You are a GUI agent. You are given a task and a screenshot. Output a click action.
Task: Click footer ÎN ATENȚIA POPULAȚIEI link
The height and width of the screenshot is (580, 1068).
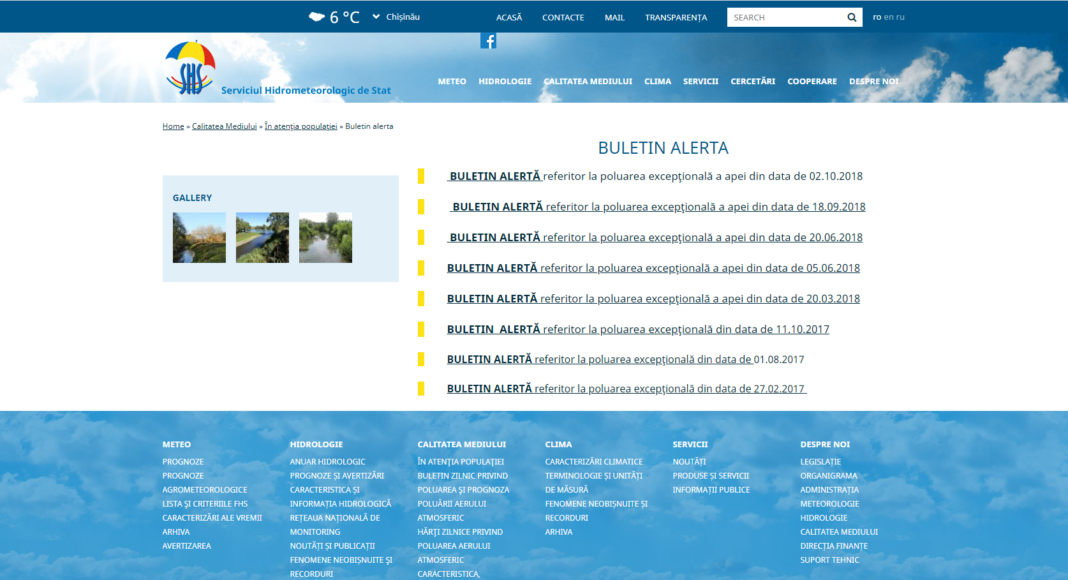(x=460, y=462)
